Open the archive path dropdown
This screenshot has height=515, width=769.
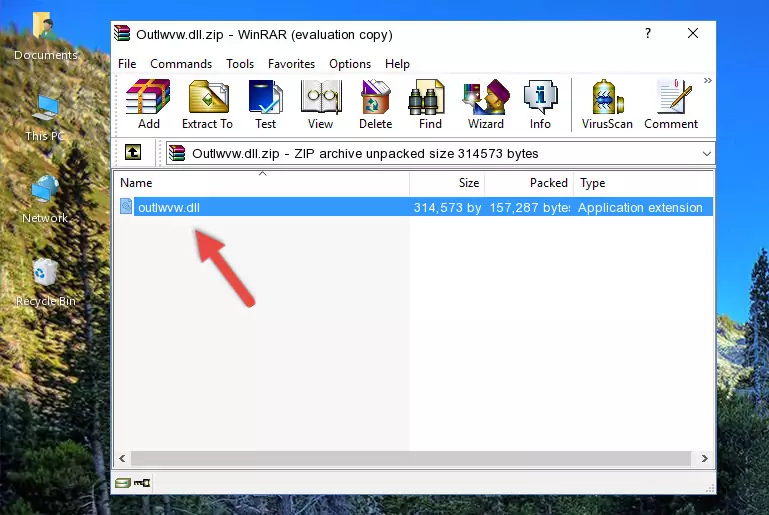tap(706, 154)
